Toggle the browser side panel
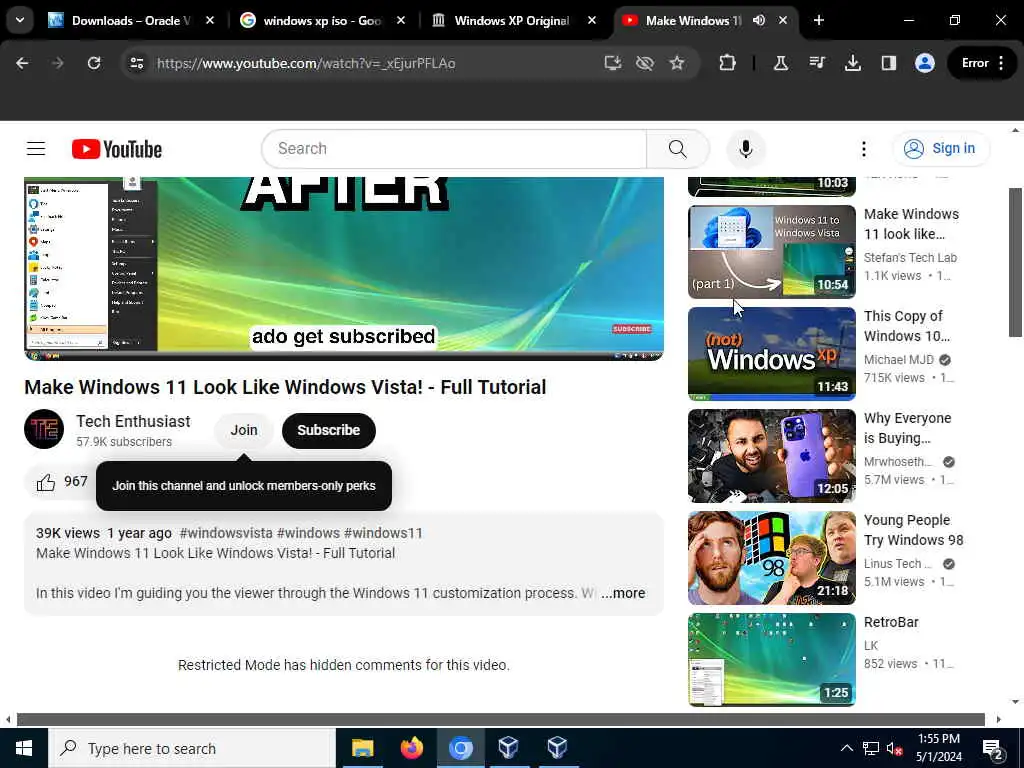 (888, 63)
